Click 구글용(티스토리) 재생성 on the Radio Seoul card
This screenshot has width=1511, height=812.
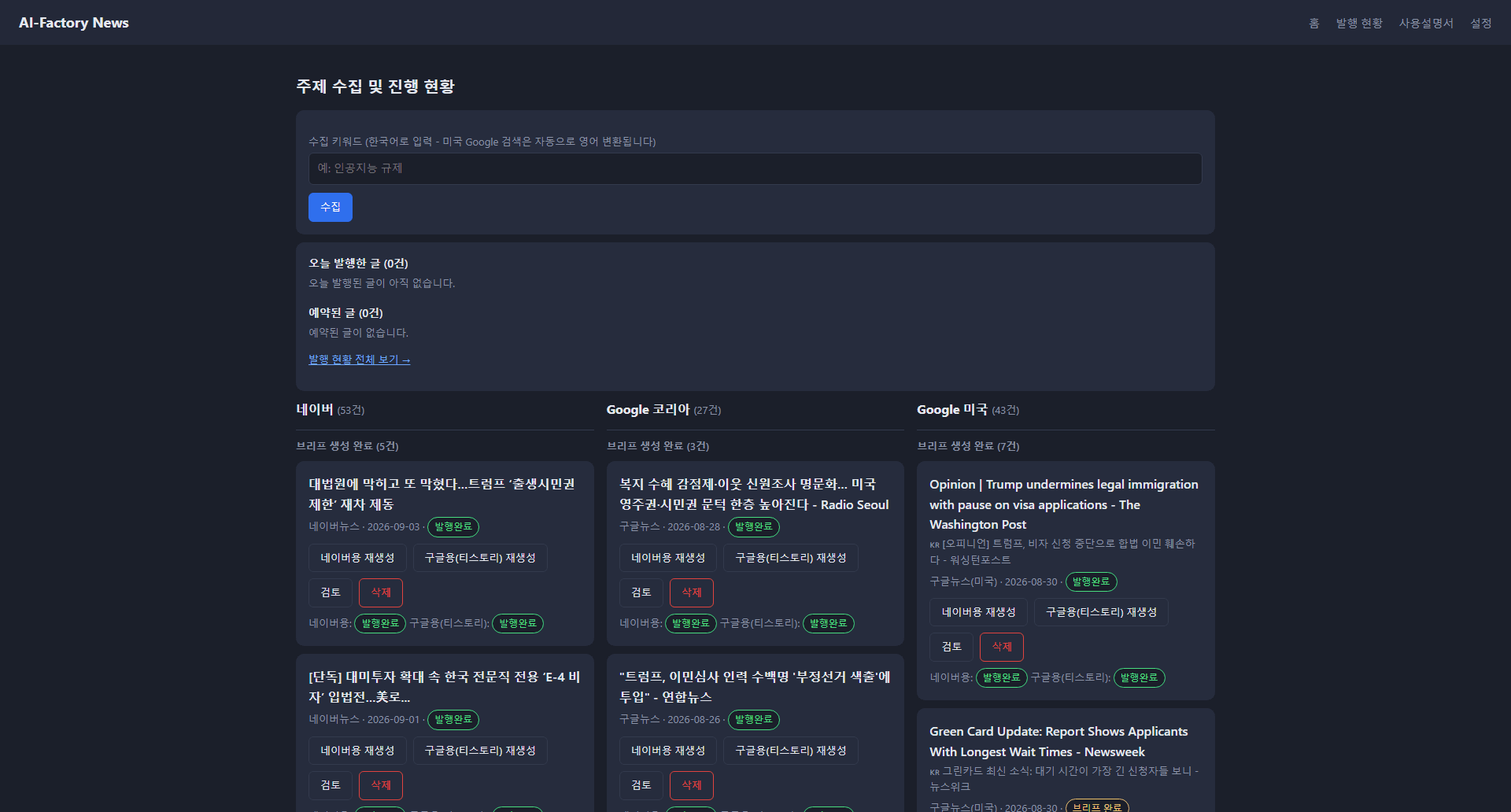[x=791, y=558]
